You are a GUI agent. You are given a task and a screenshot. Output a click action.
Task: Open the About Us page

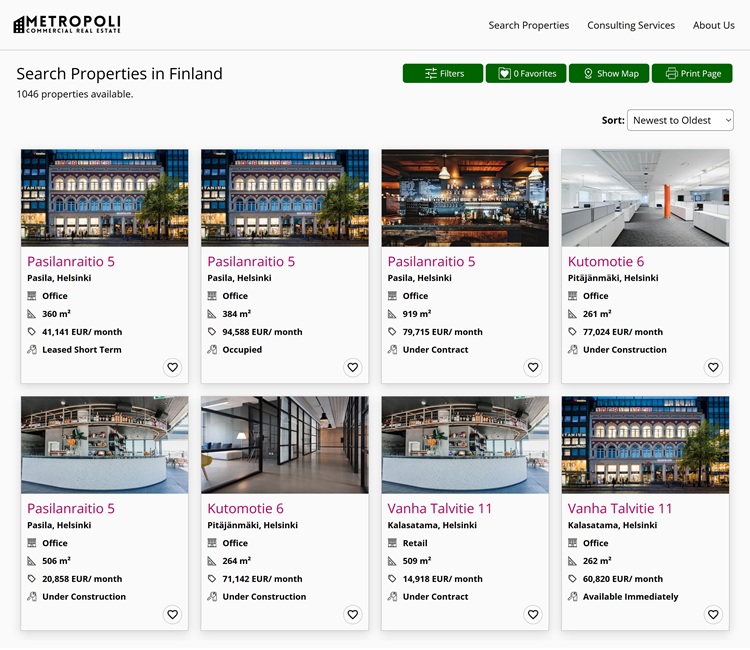713,25
